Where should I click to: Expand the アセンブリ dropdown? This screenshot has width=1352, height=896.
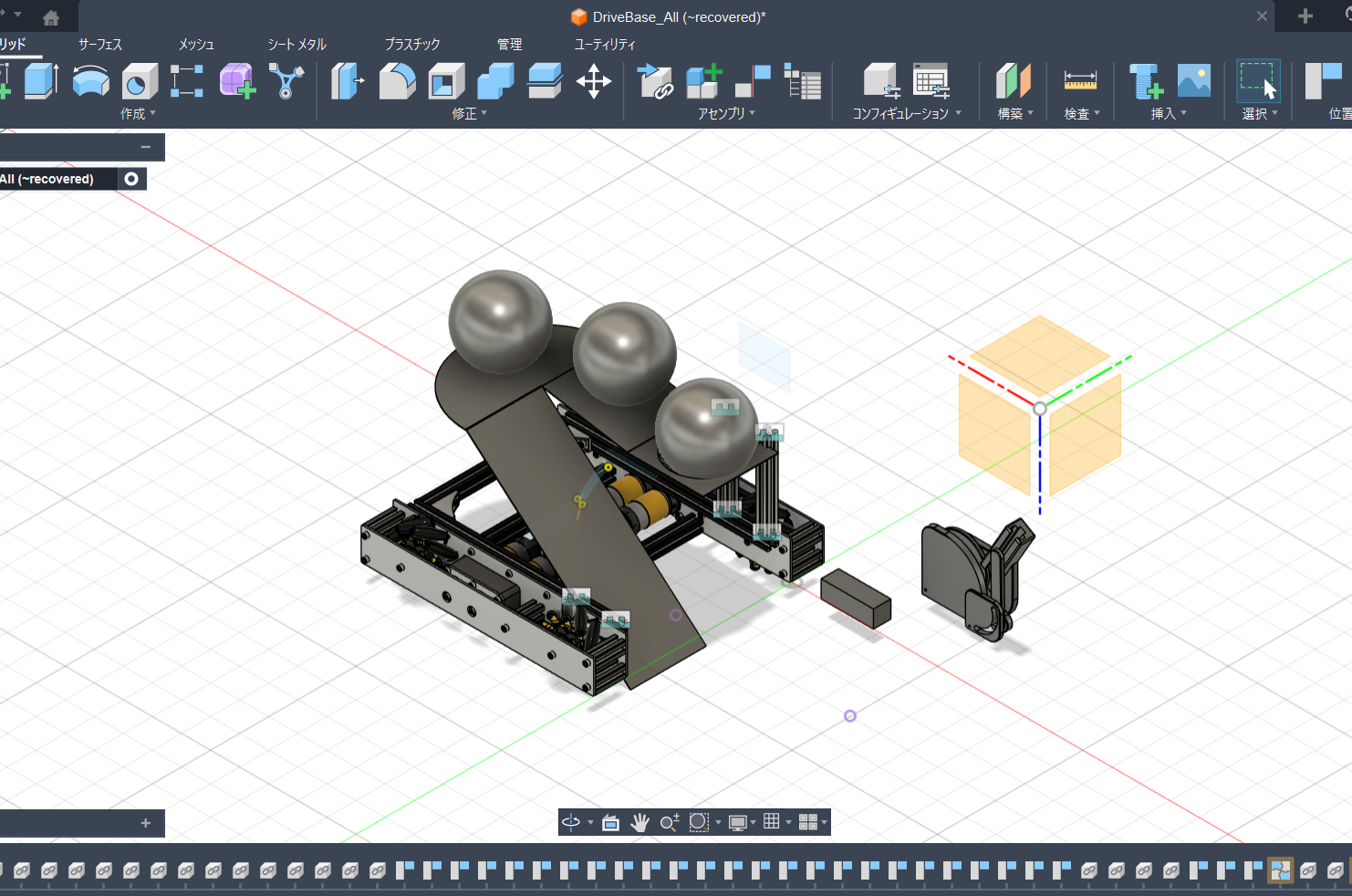coord(726,114)
